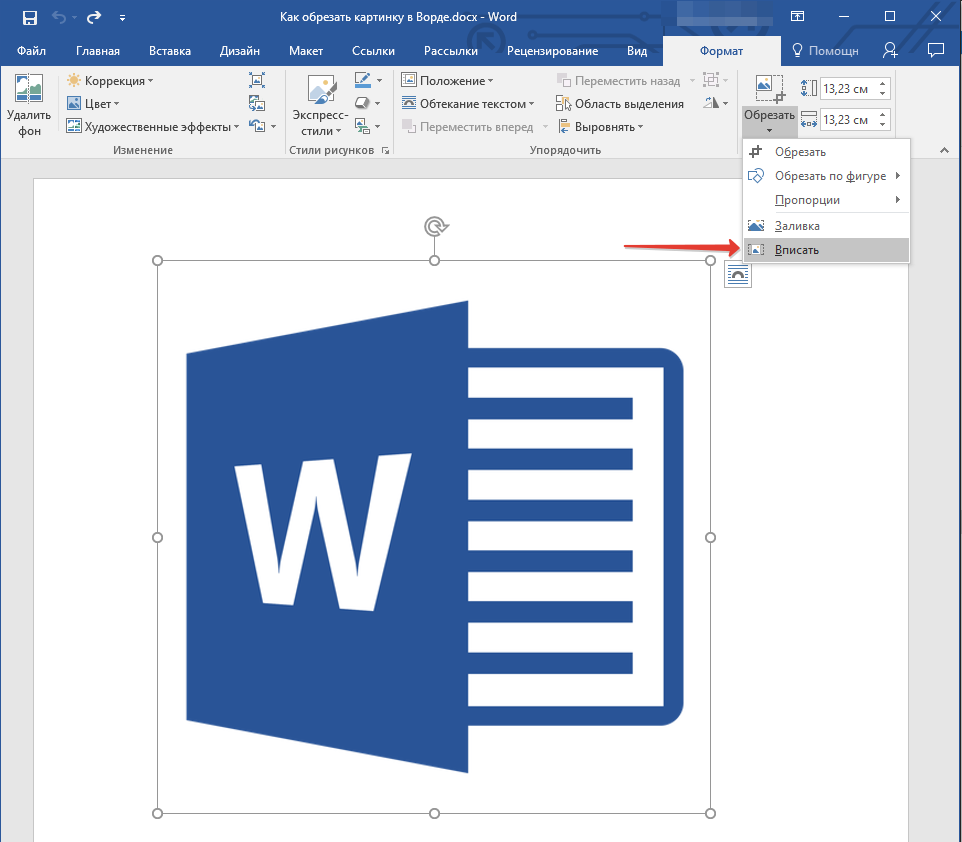Open Customize Quick Access Toolbar arrow

tap(122, 18)
